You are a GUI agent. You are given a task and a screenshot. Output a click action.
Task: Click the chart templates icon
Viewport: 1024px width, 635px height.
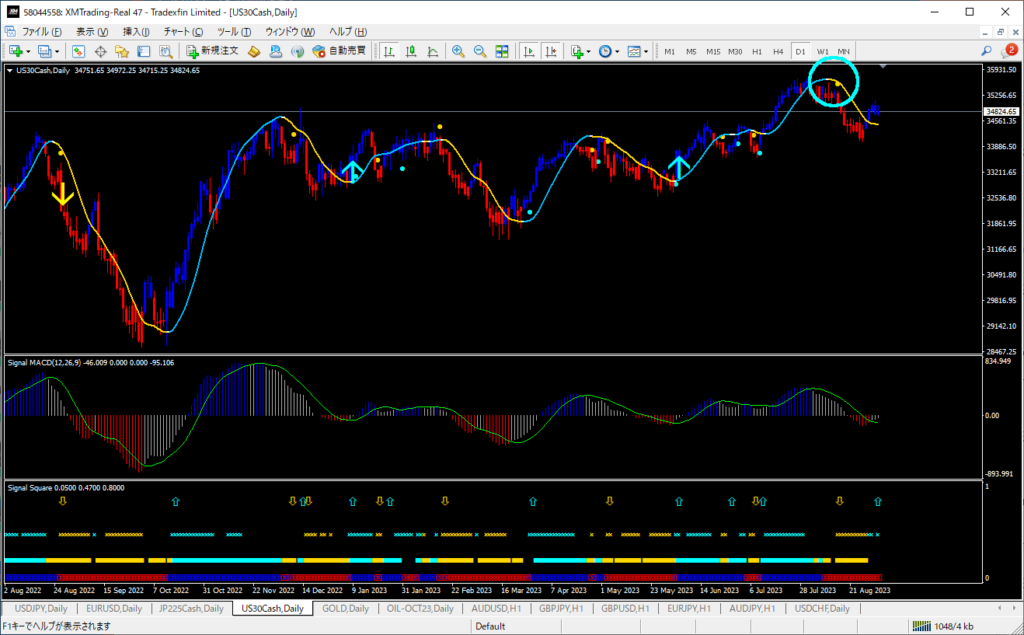coord(633,52)
